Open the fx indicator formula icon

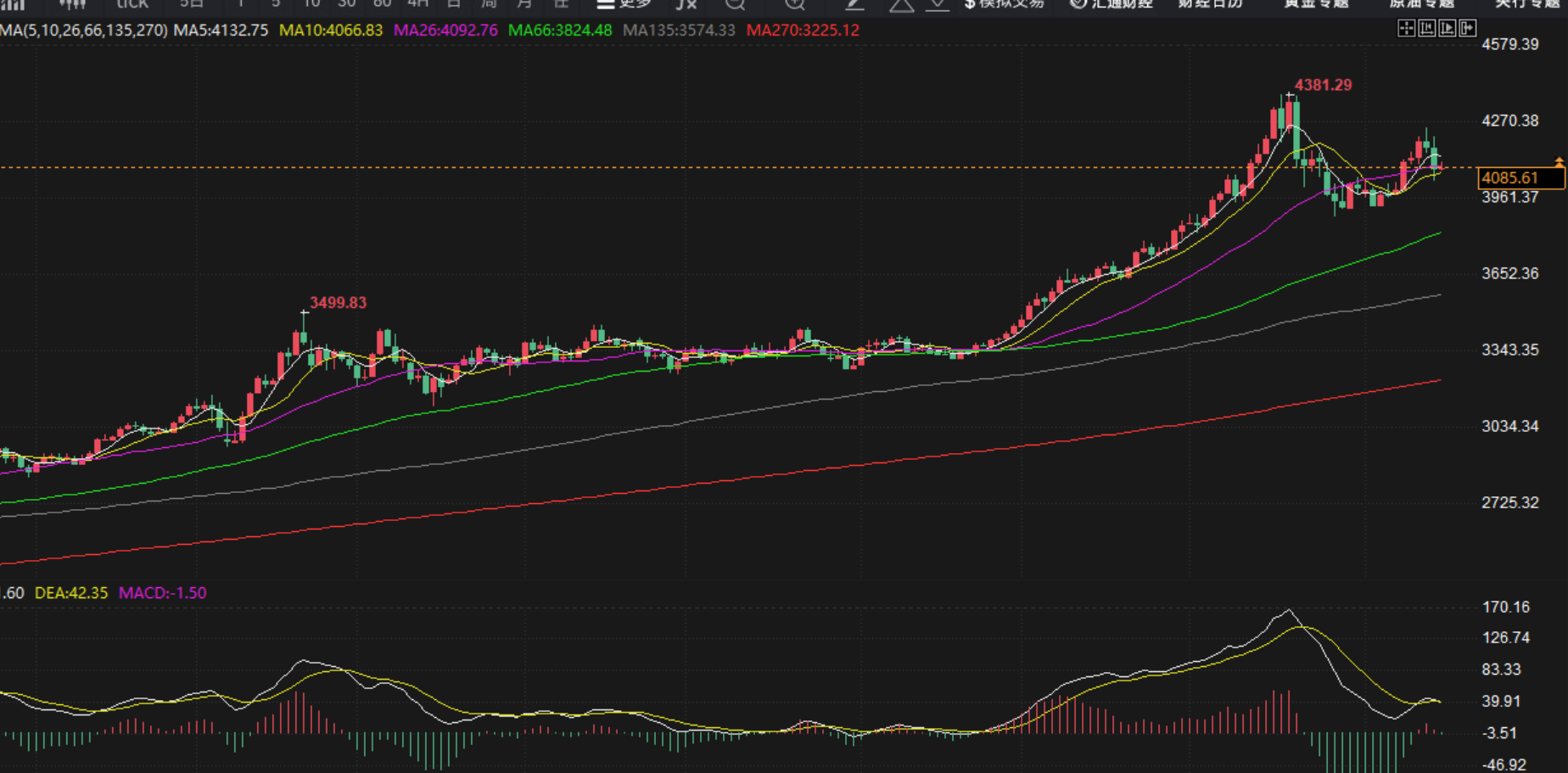(686, 4)
